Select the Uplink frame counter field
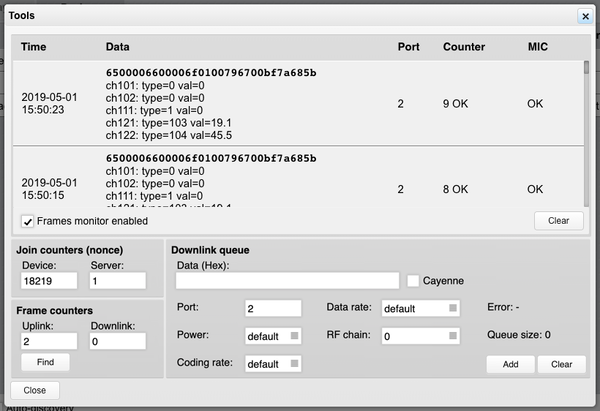The height and width of the screenshot is (411, 600). click(49, 341)
